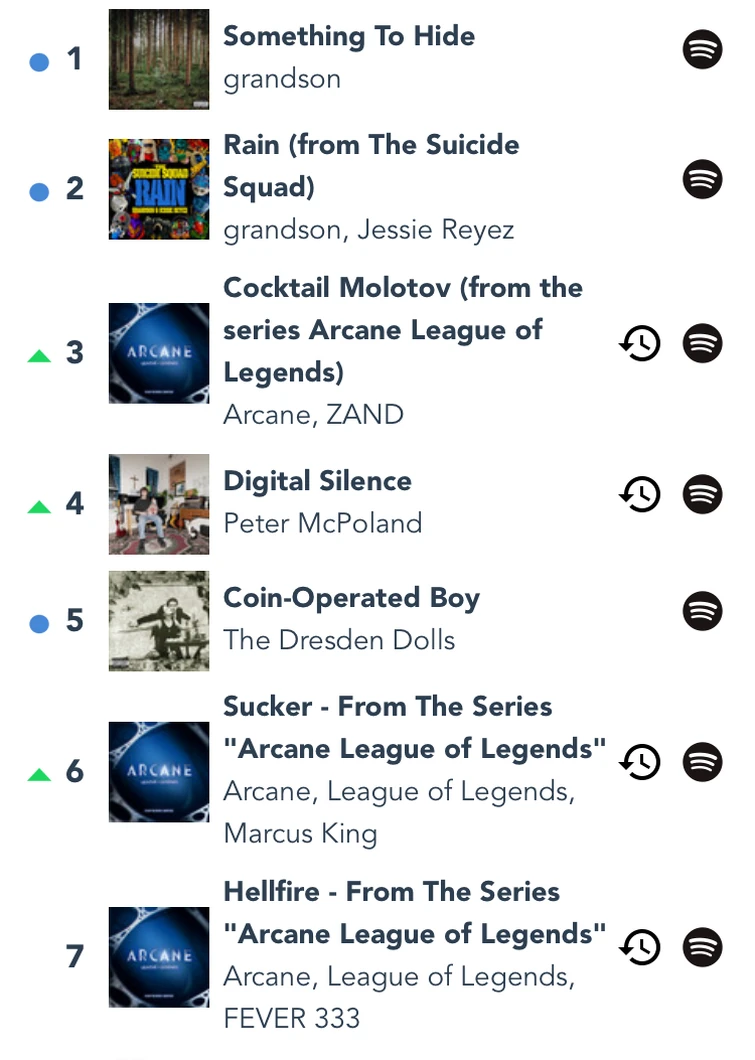Open Spotify icon for Something To Hide

[x=702, y=49]
